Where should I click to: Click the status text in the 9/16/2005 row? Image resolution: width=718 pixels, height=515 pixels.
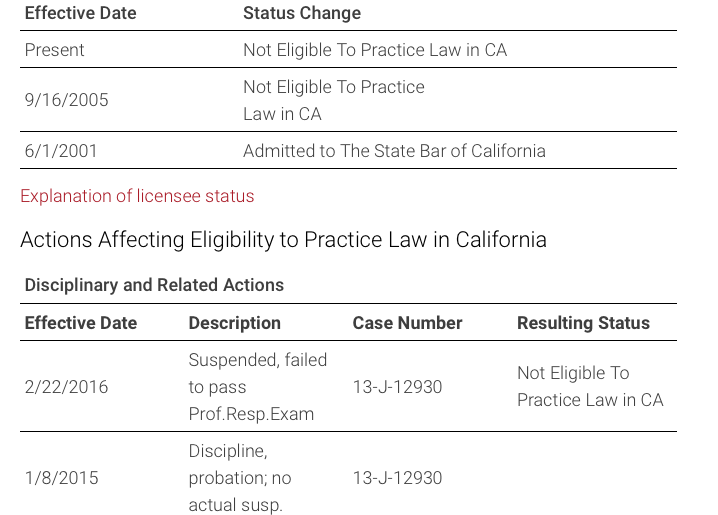coord(333,100)
